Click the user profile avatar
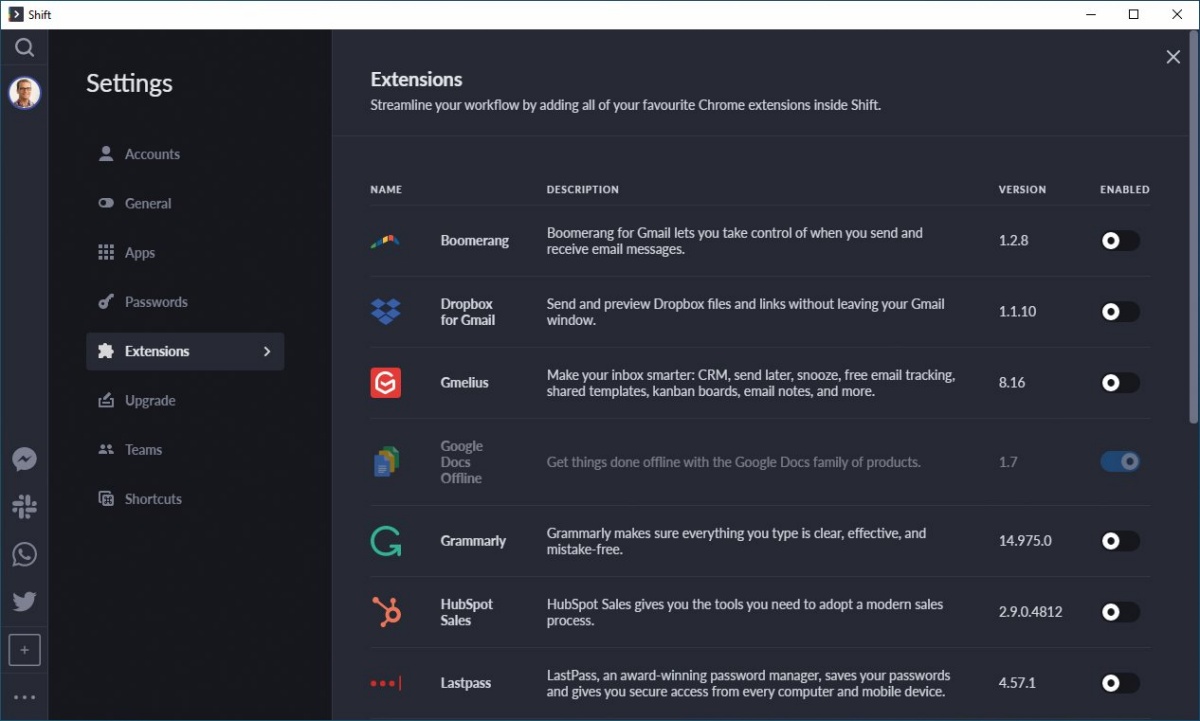Viewport: 1200px width, 721px height. [24, 93]
